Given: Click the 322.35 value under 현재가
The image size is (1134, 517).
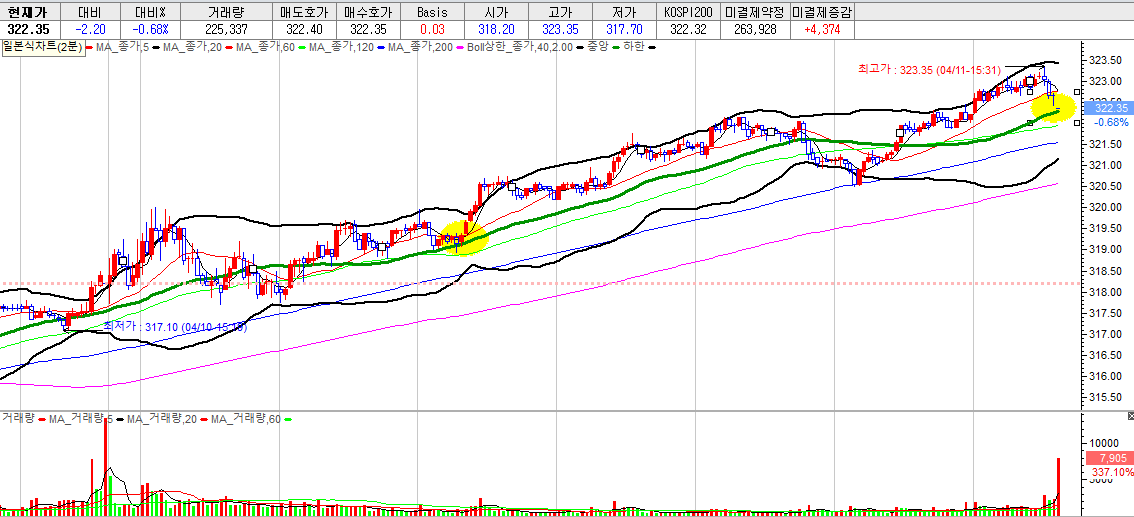Looking at the screenshot, I should click(x=29, y=30).
